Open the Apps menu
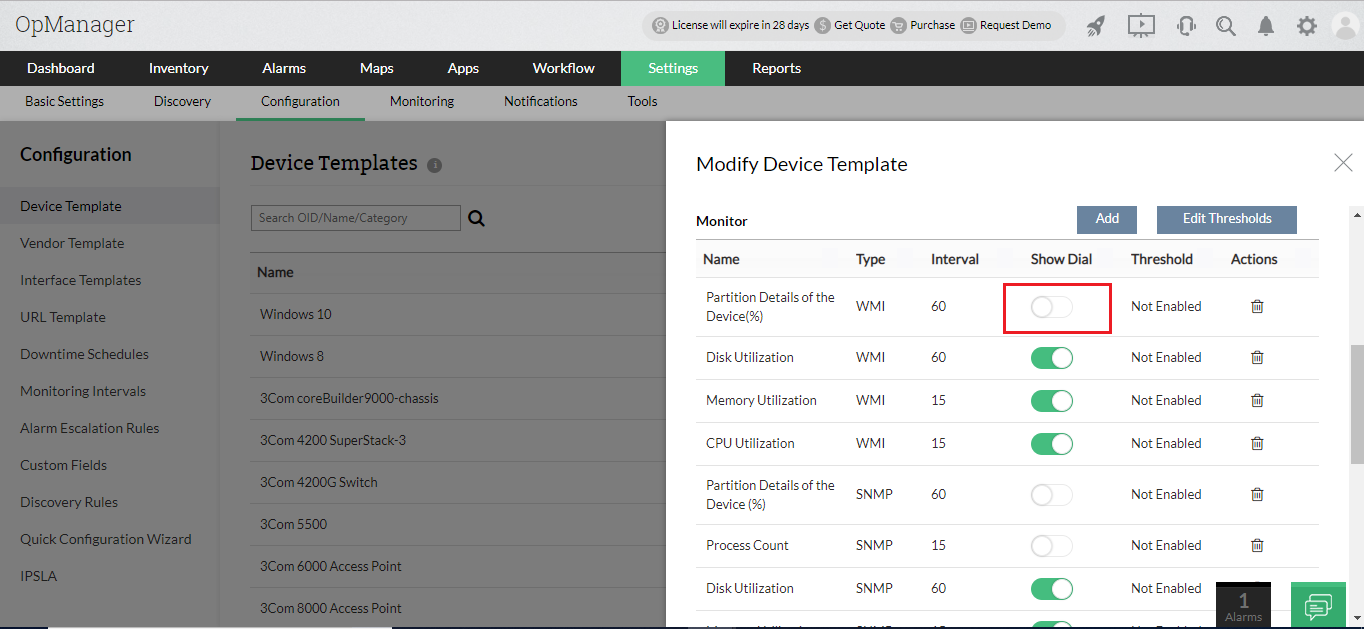 463,68
